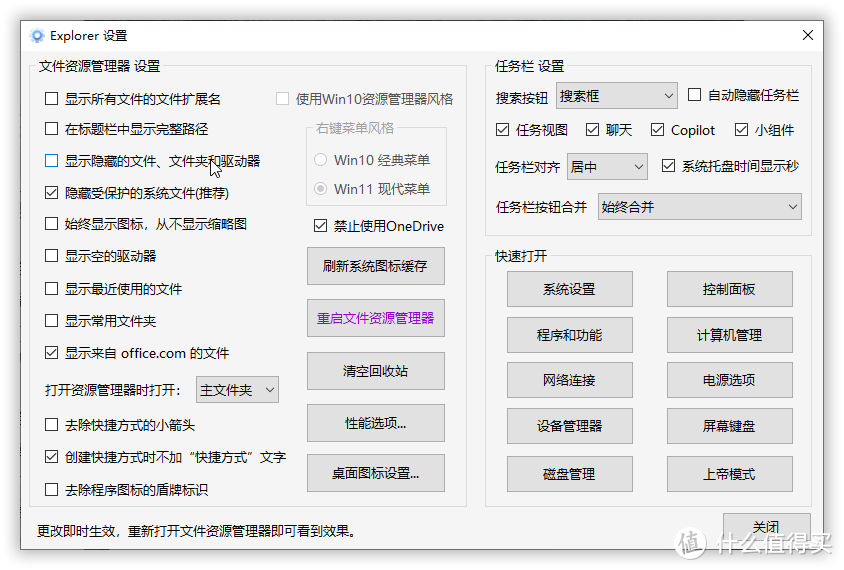Image resolution: width=844 pixels, height=570 pixels.
Task: Open 系统设置 quick launch button
Action: (x=569, y=289)
